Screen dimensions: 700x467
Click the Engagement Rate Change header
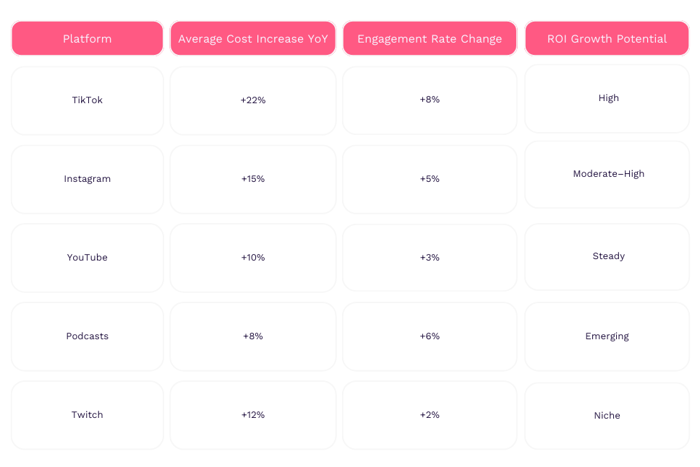tap(430, 39)
